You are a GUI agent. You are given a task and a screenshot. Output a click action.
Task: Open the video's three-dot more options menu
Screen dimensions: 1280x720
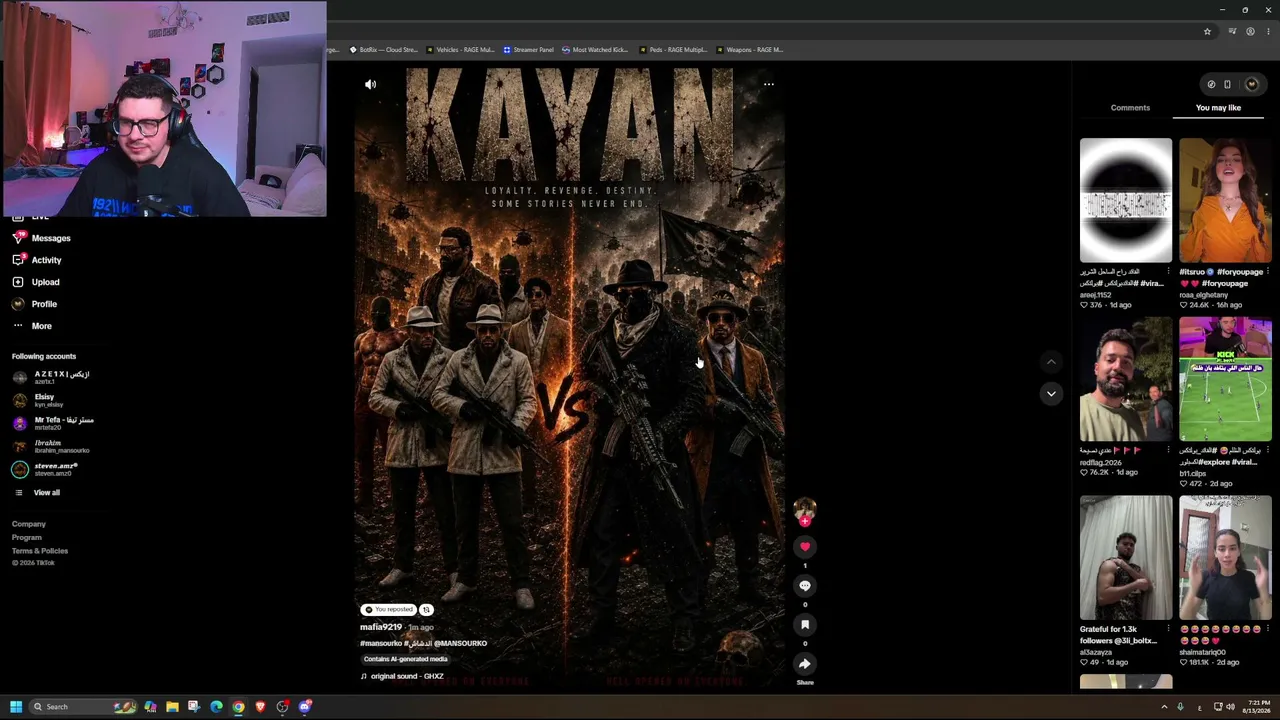[x=769, y=84]
